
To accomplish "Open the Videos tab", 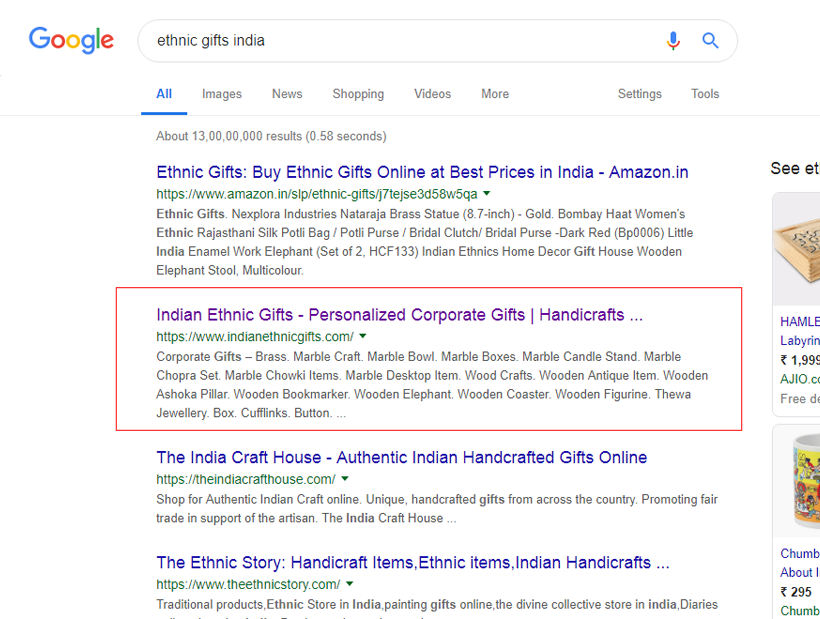I will click(432, 94).
